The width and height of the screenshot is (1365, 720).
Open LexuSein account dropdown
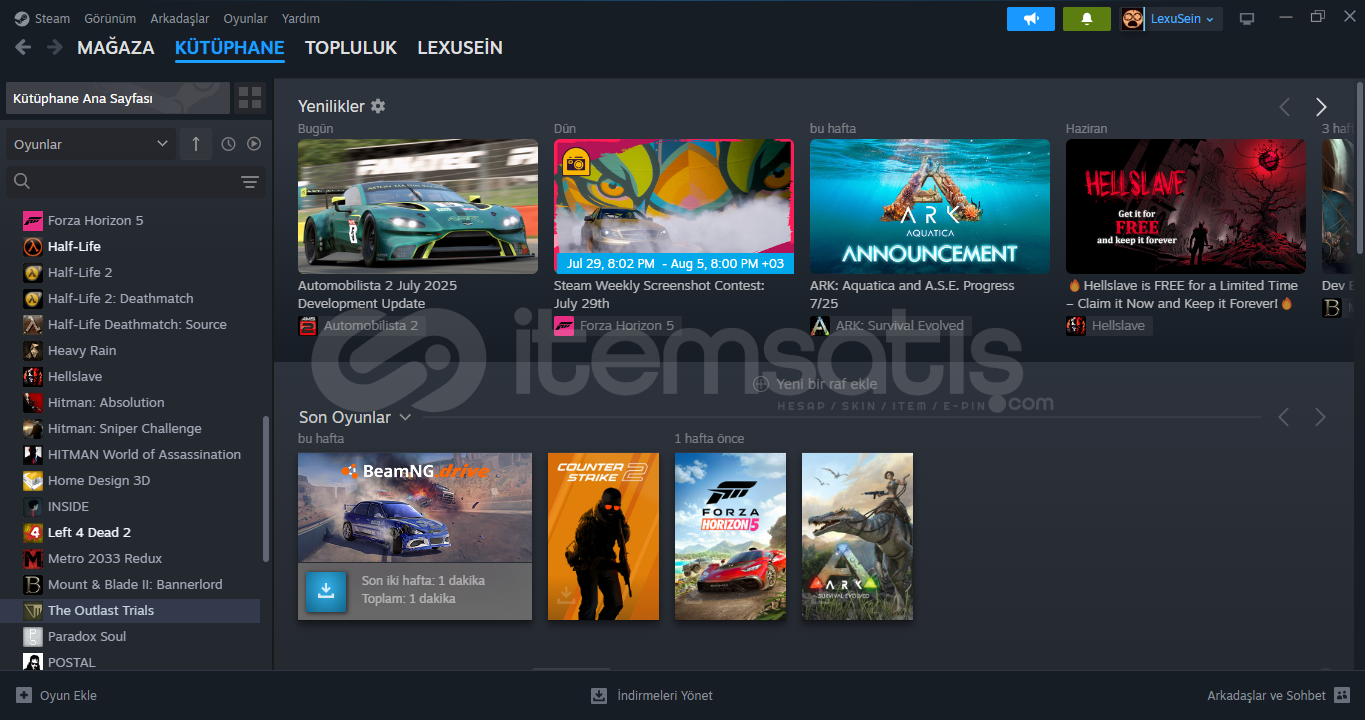click(x=1183, y=19)
